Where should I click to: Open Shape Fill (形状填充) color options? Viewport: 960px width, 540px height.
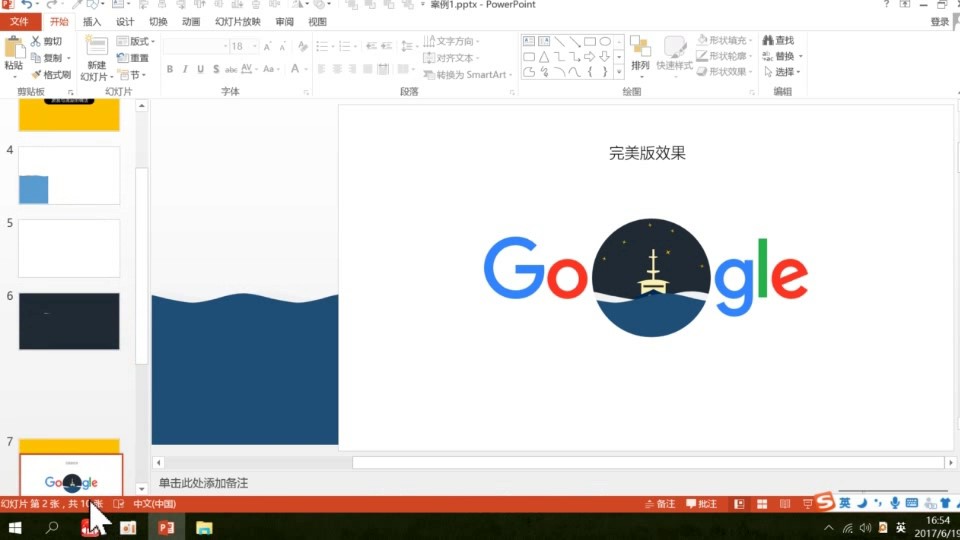724,40
